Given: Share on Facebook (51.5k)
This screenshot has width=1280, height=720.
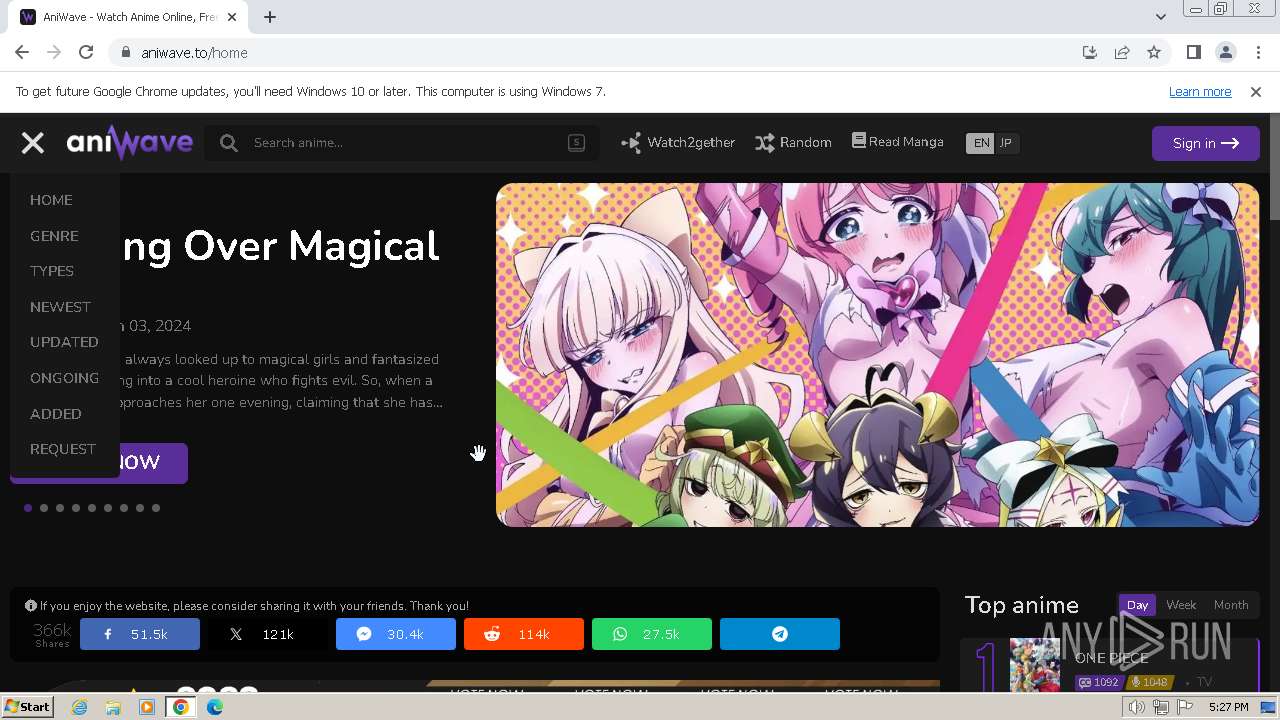Looking at the screenshot, I should [x=140, y=634].
